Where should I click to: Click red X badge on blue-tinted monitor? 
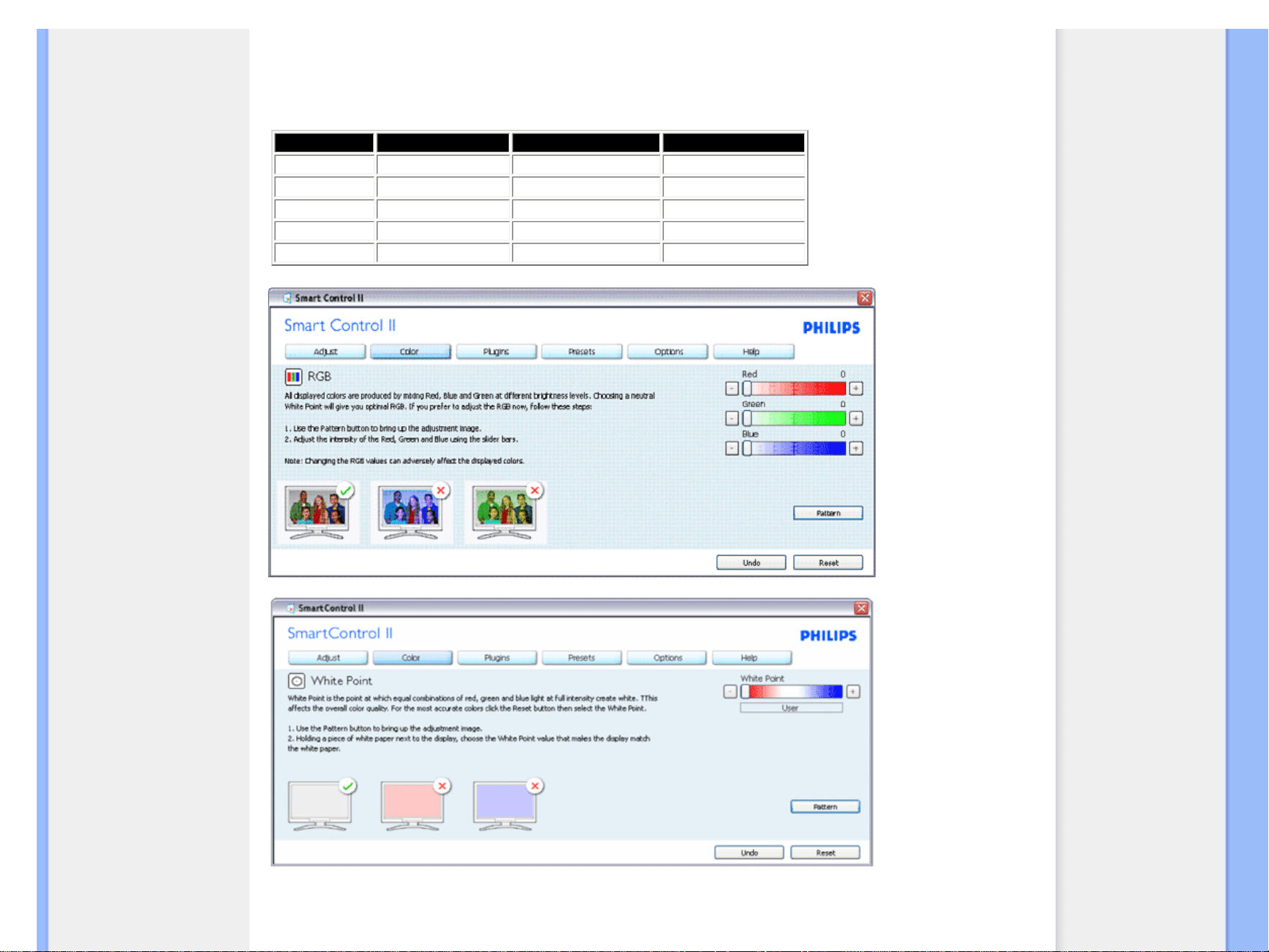(x=441, y=491)
